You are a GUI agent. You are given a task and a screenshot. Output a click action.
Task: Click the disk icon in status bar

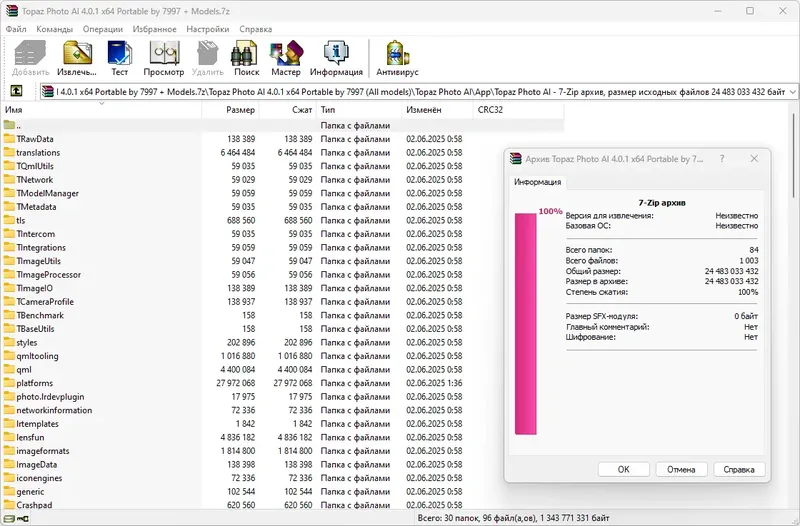point(9,518)
